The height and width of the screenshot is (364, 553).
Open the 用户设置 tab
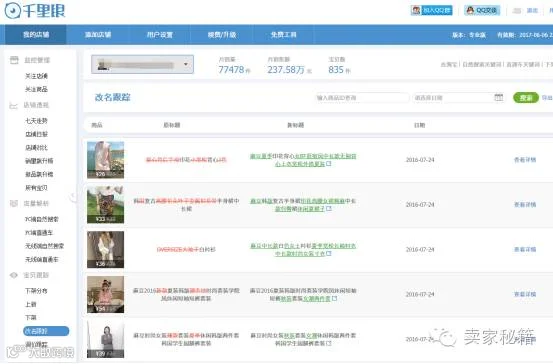(160, 35)
